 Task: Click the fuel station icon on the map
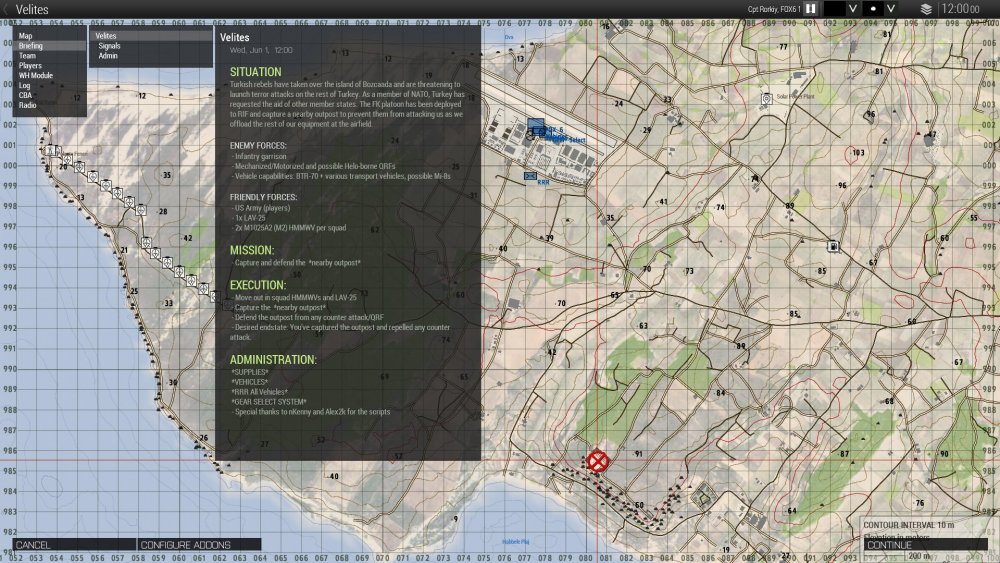pos(832,245)
